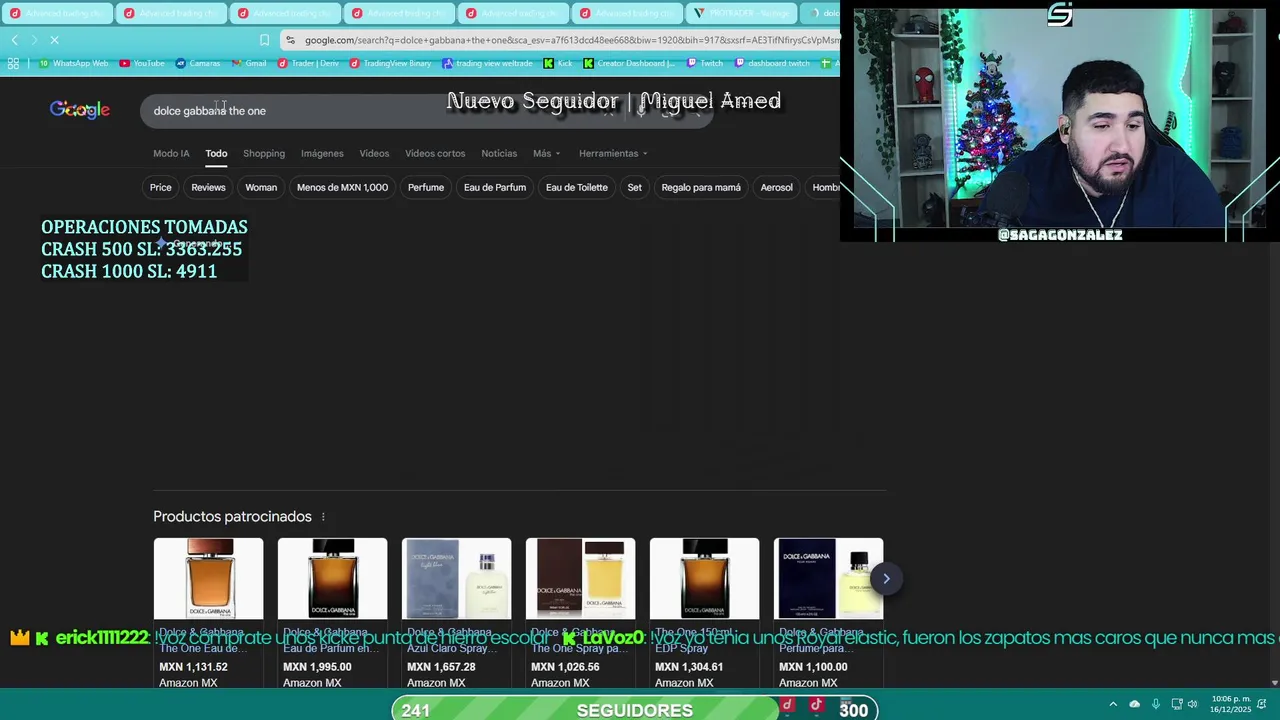Open the Camaras bookmark
The width and height of the screenshot is (1280, 720).
click(198, 63)
